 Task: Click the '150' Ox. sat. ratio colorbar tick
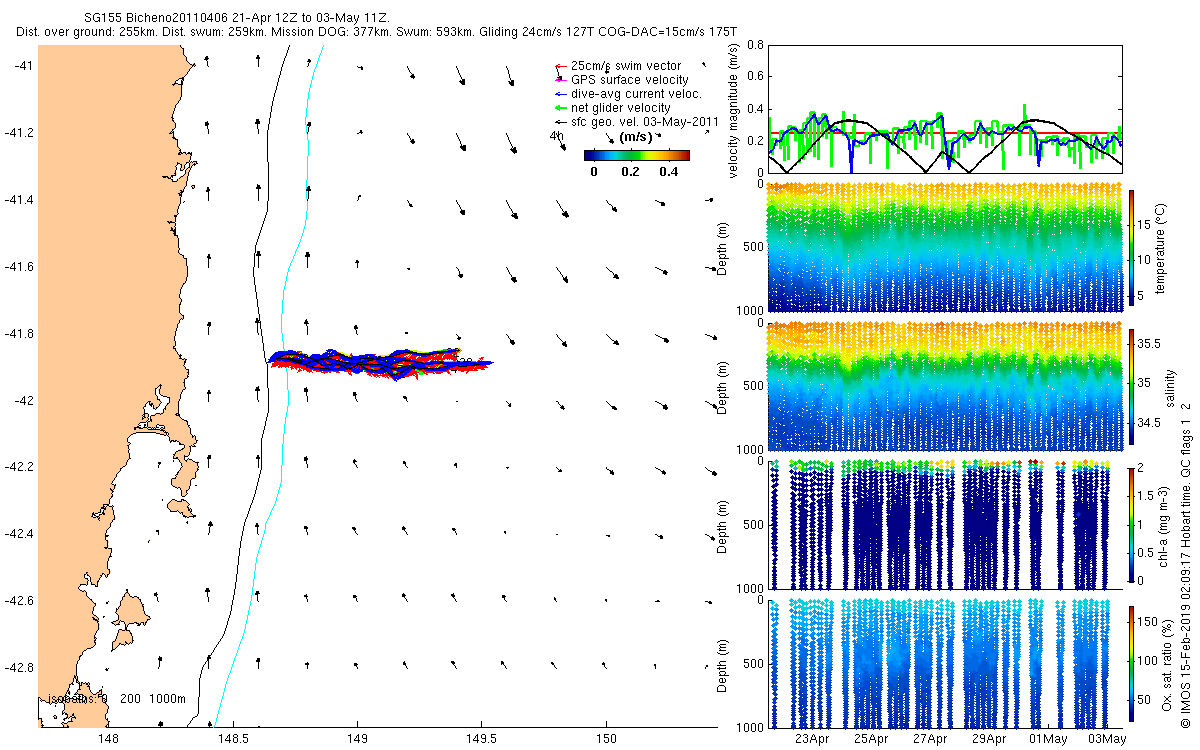pos(1149,621)
